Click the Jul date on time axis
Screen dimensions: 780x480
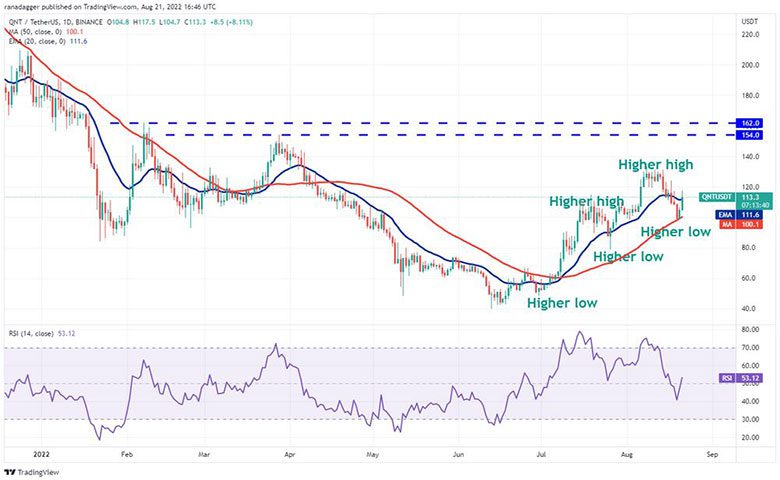point(541,455)
